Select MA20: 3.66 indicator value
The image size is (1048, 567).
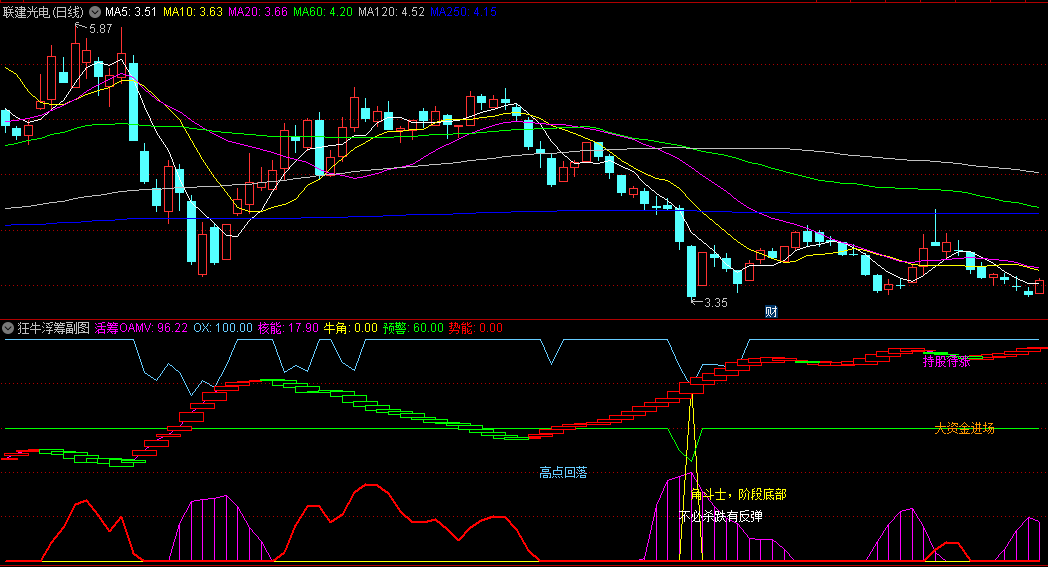coord(258,11)
